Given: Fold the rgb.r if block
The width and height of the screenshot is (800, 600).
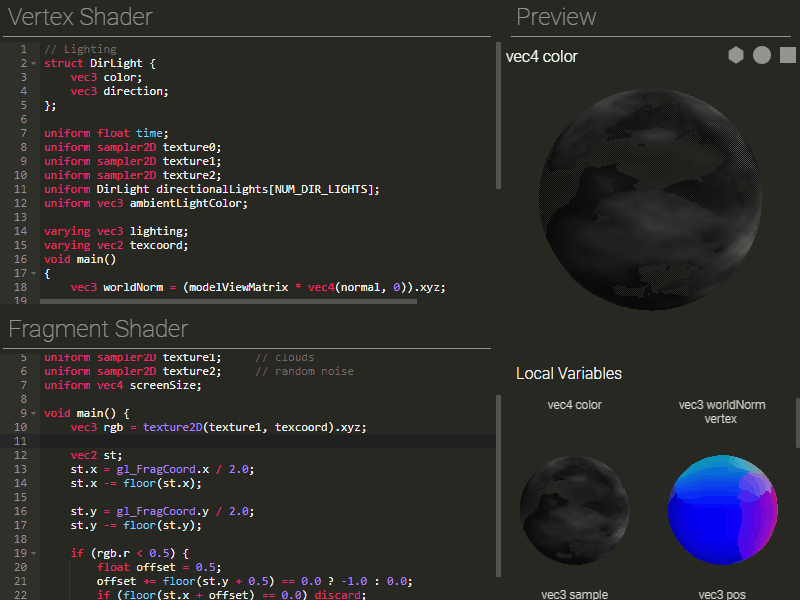Looking at the screenshot, I should click(x=34, y=553).
